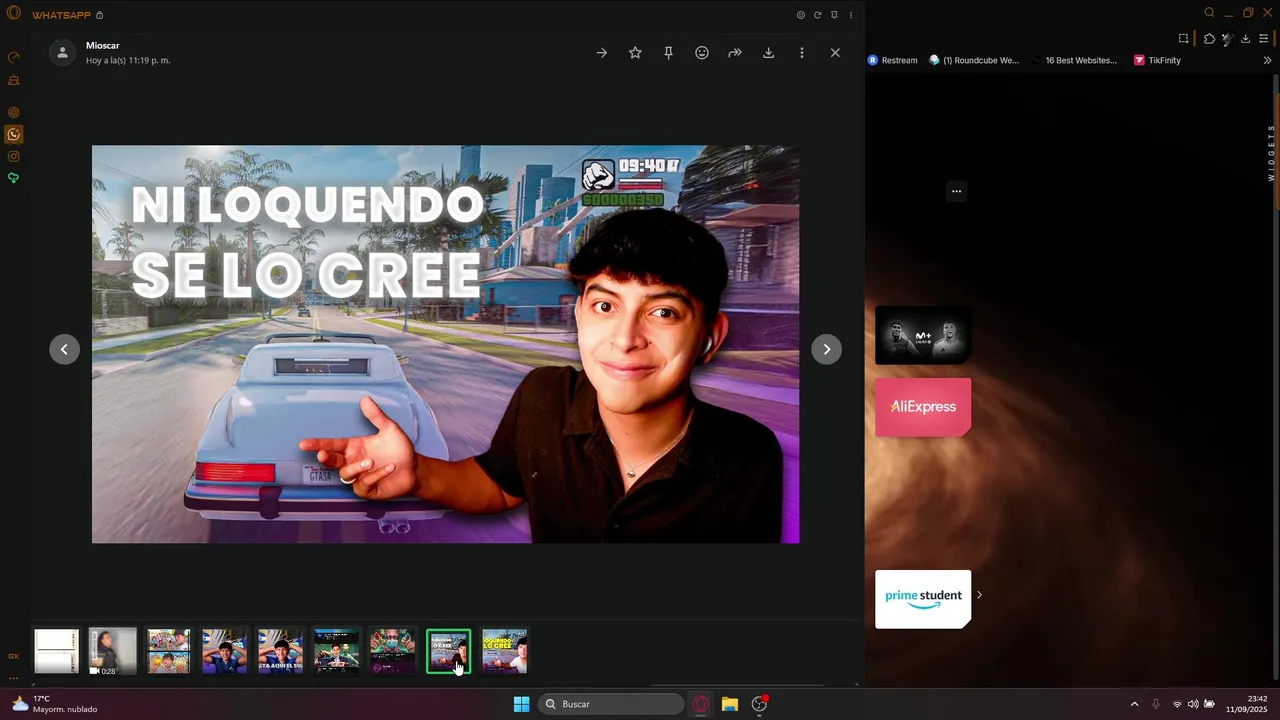Click the main GTA thumbnail image

[x=445, y=344]
